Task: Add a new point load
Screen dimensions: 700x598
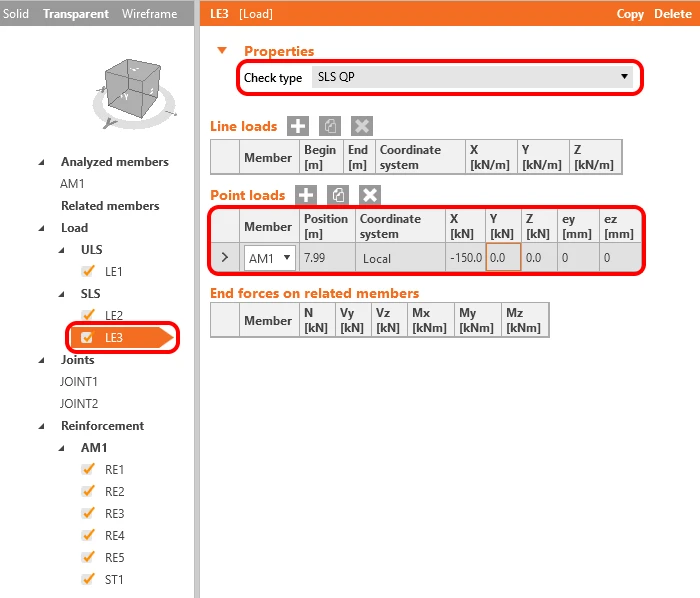Action: point(306,195)
